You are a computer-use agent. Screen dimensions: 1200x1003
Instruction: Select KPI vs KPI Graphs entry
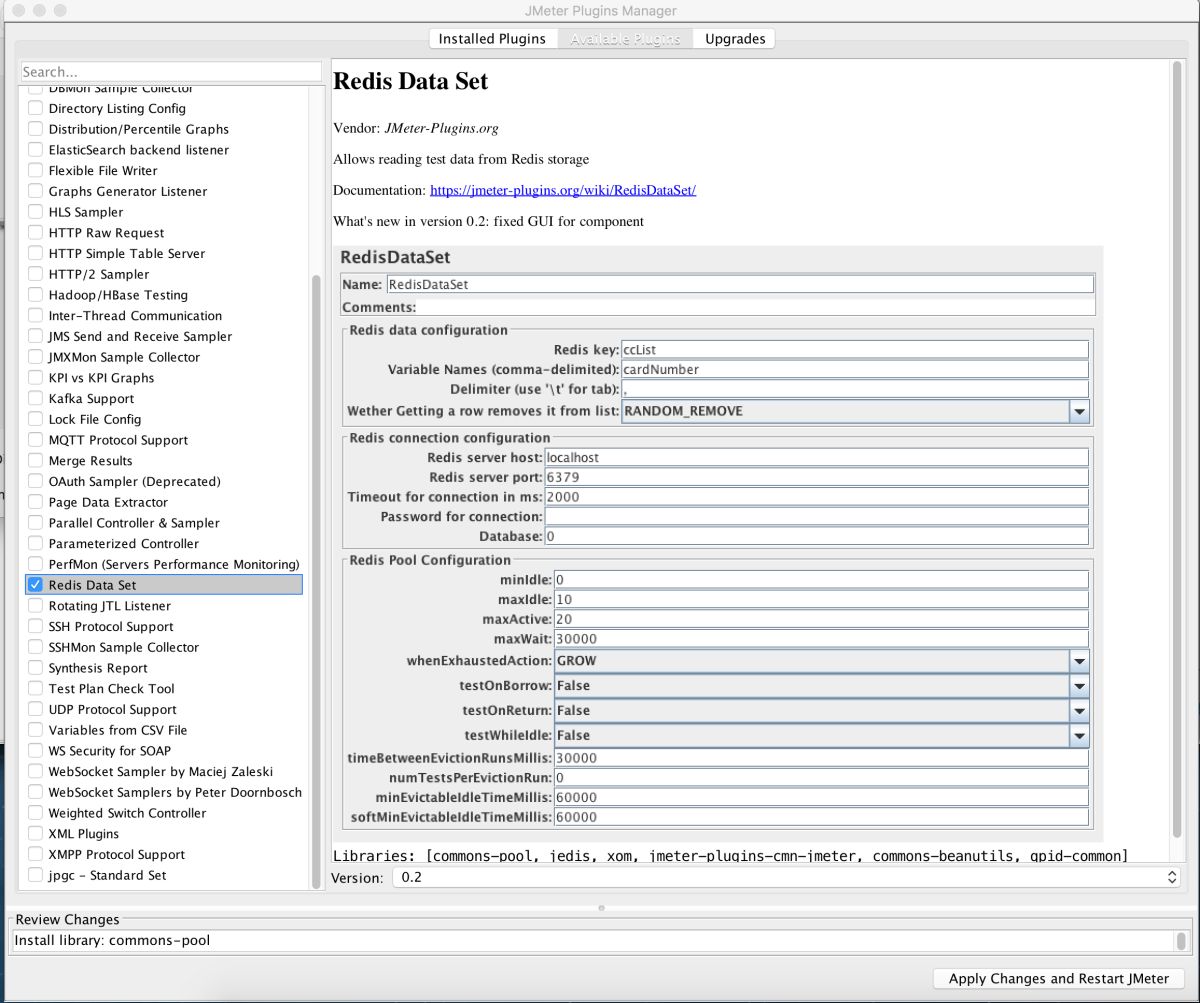click(101, 378)
